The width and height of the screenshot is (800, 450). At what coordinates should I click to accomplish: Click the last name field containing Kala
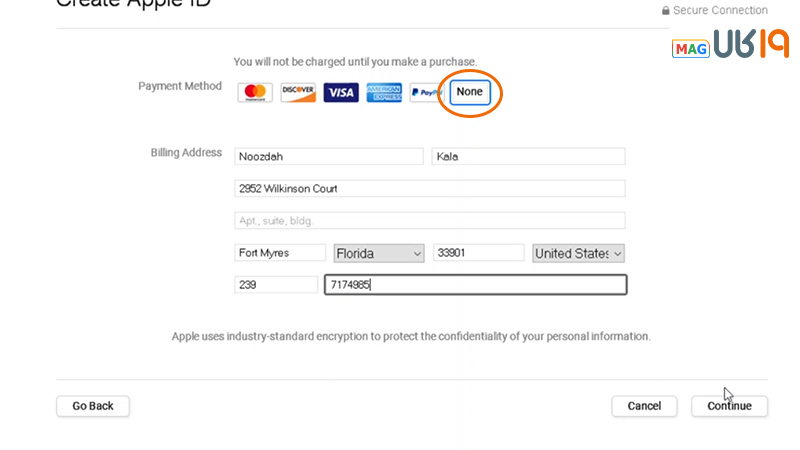click(x=528, y=156)
